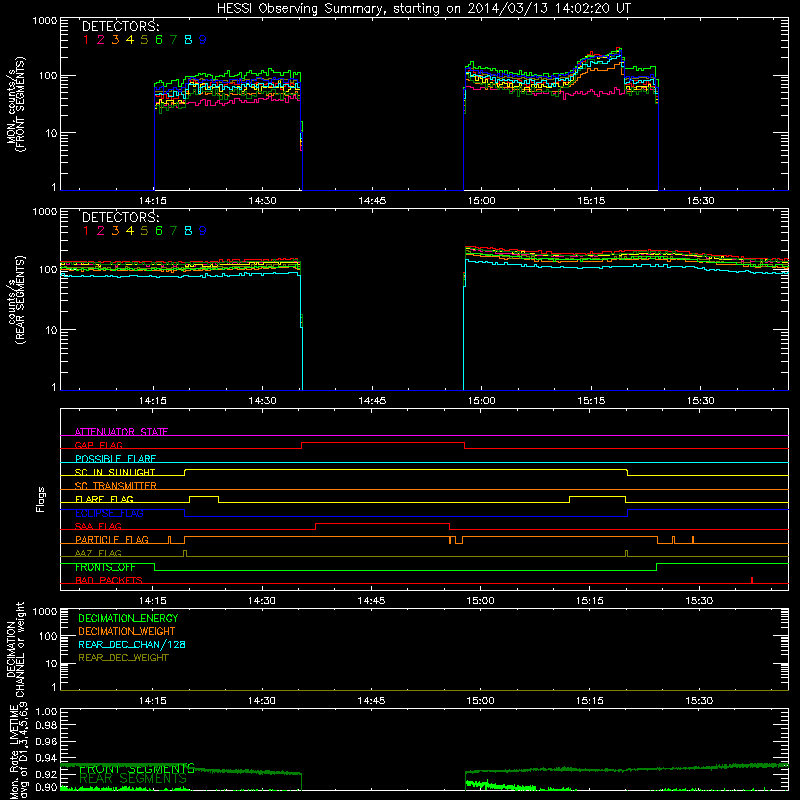The image size is (800, 800).
Task: Click yellow detector number 4 in rear segments legend
Action: point(130,231)
